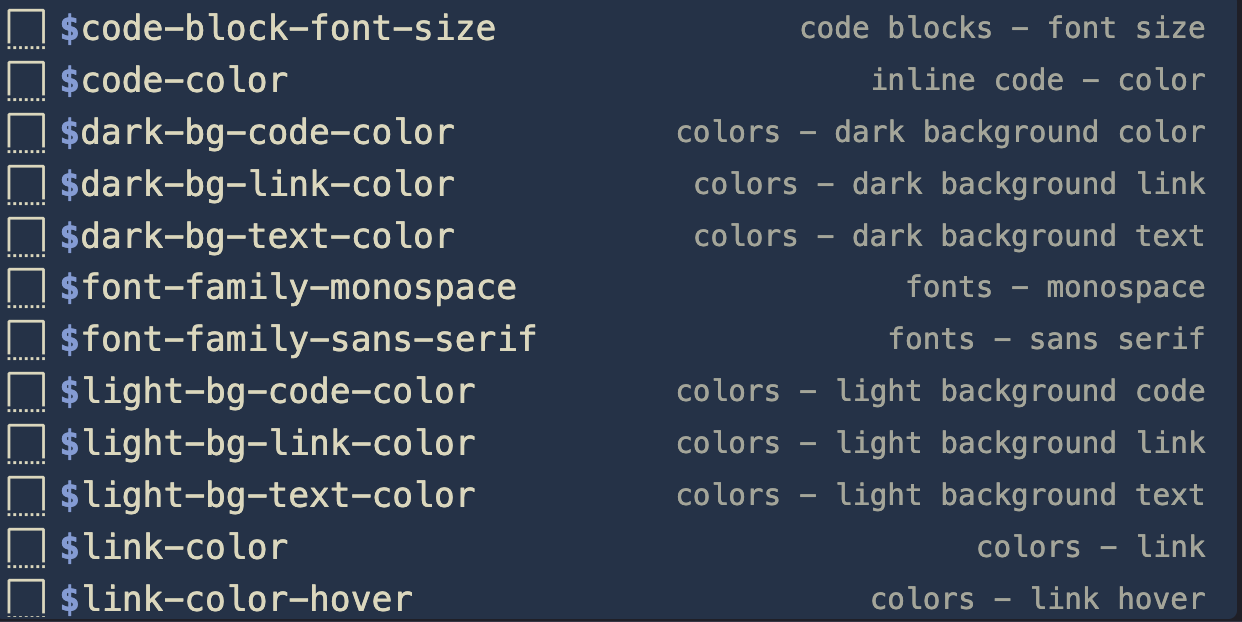Click the variable icon before $light-bg-code-color
The width and height of the screenshot is (1242, 622).
click(26, 392)
